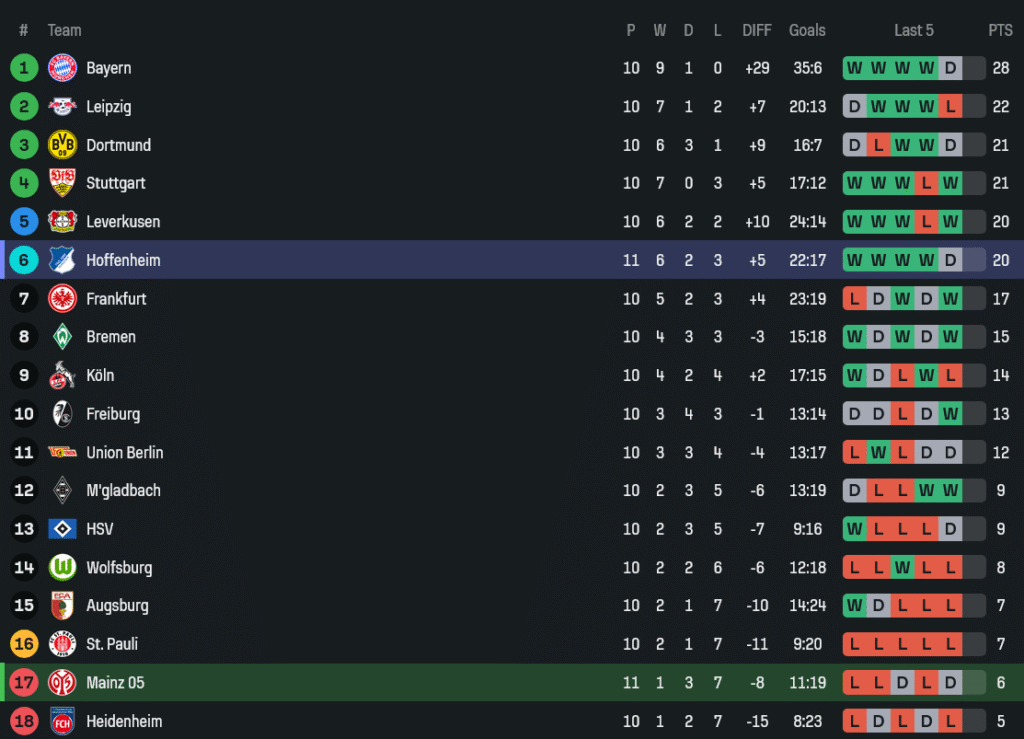
Task: Click Bayern's most recent draw result badge
Action: 950,68
